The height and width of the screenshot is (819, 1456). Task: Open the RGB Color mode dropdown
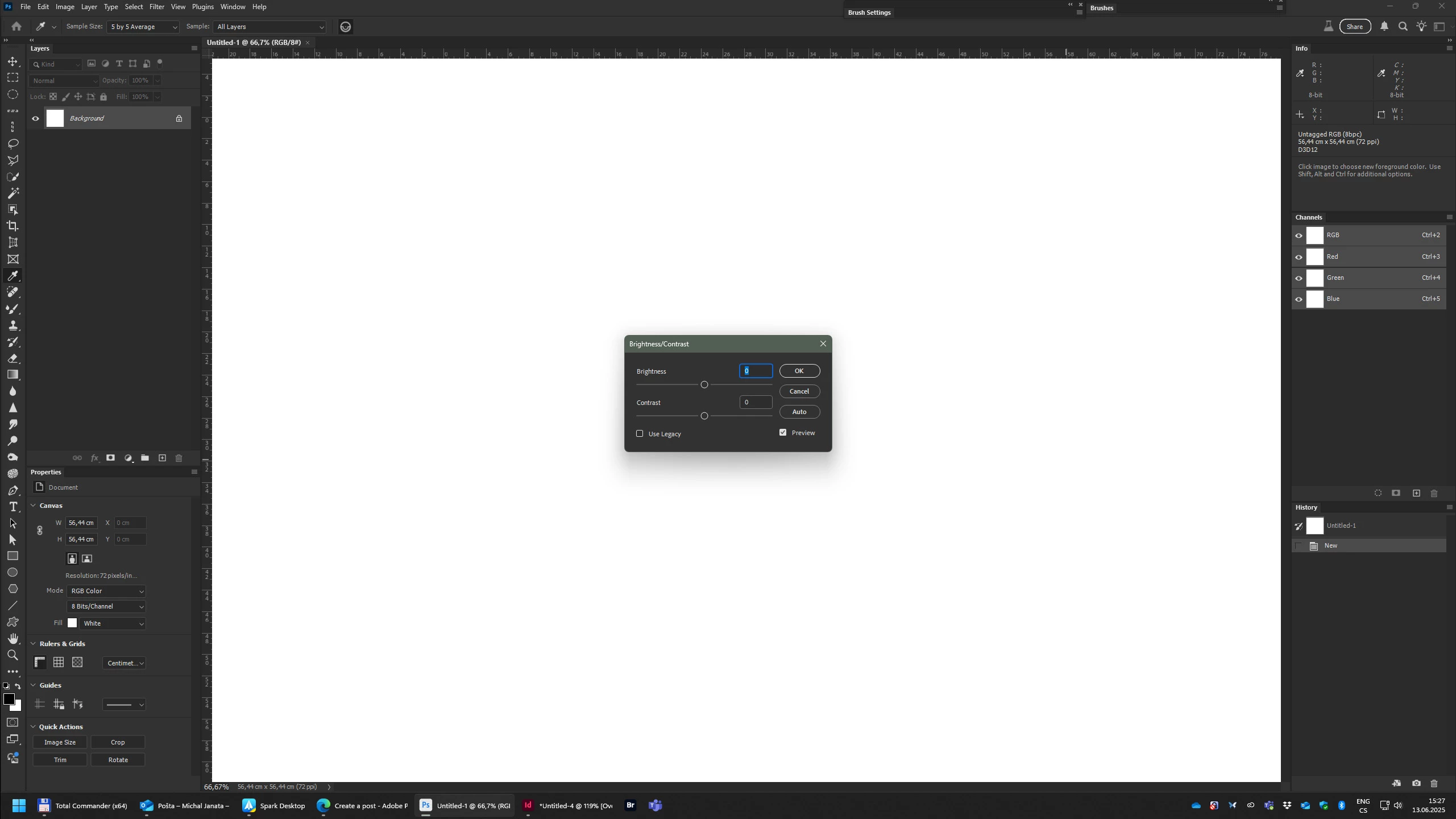[106, 591]
